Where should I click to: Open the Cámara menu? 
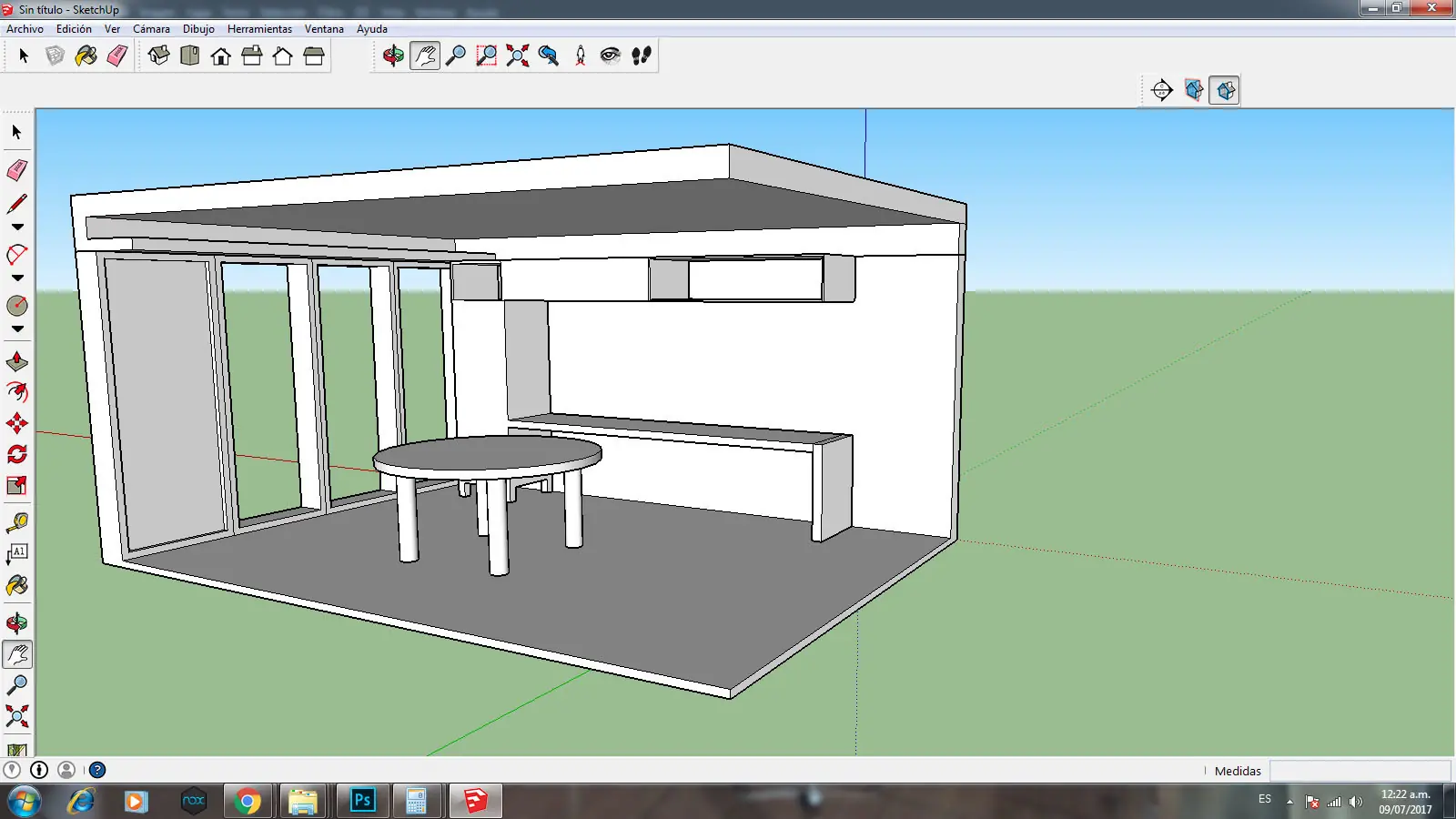pyautogui.click(x=151, y=29)
